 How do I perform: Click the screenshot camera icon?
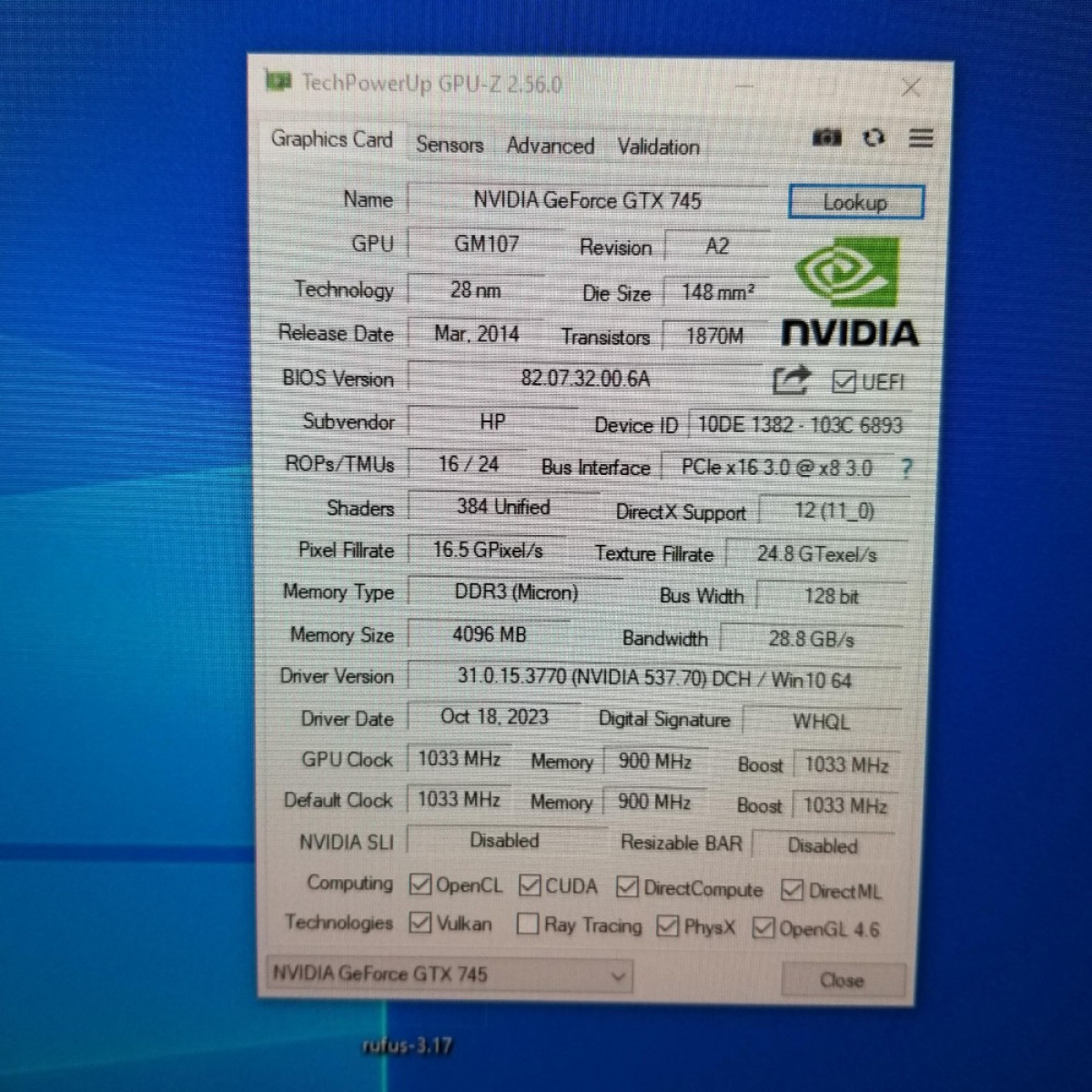[826, 137]
